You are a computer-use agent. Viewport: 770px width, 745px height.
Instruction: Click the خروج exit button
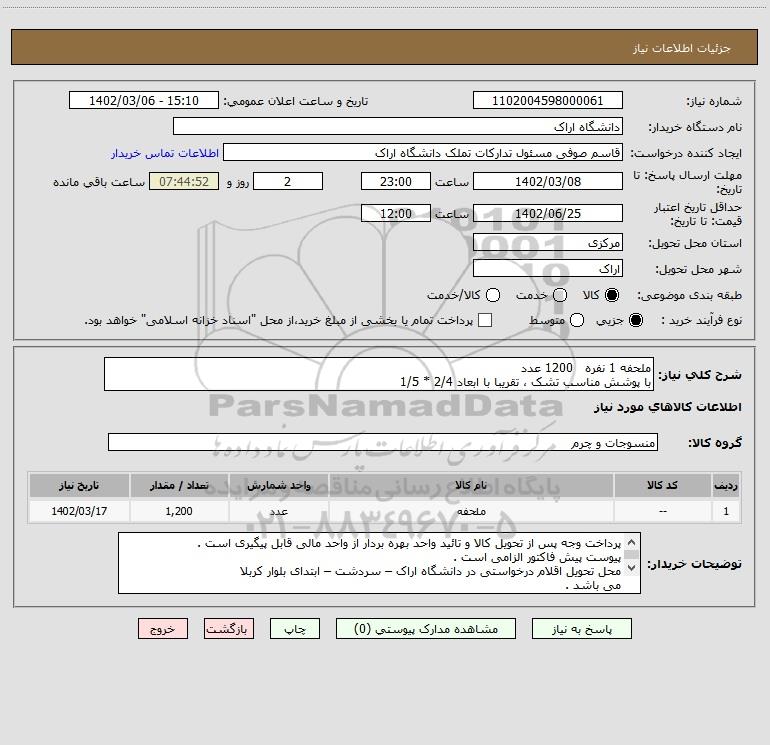(x=163, y=629)
